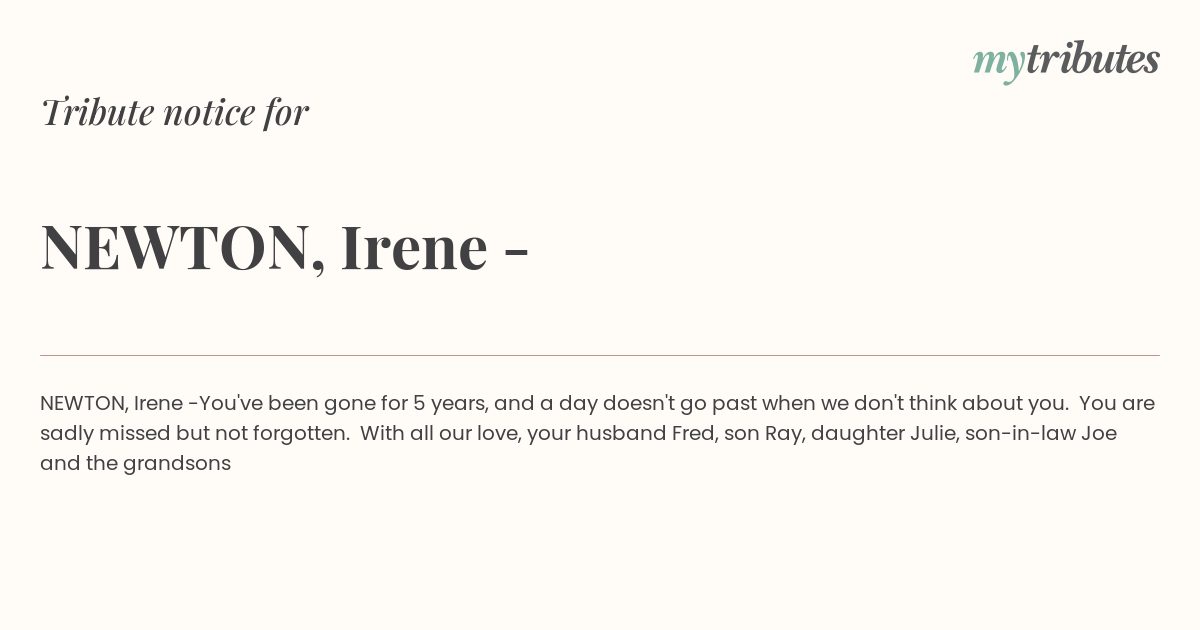
Task: Click the gray "tributes" part of logo
Action: [1092, 59]
